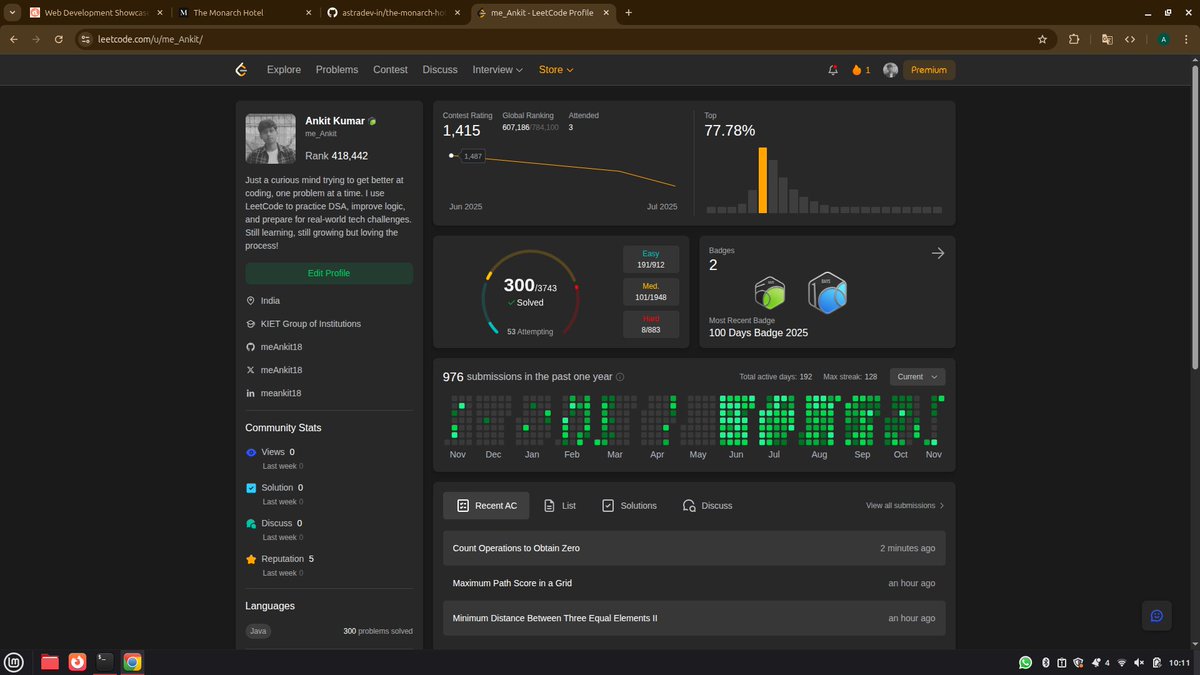Open the notifications bell

coord(833,70)
